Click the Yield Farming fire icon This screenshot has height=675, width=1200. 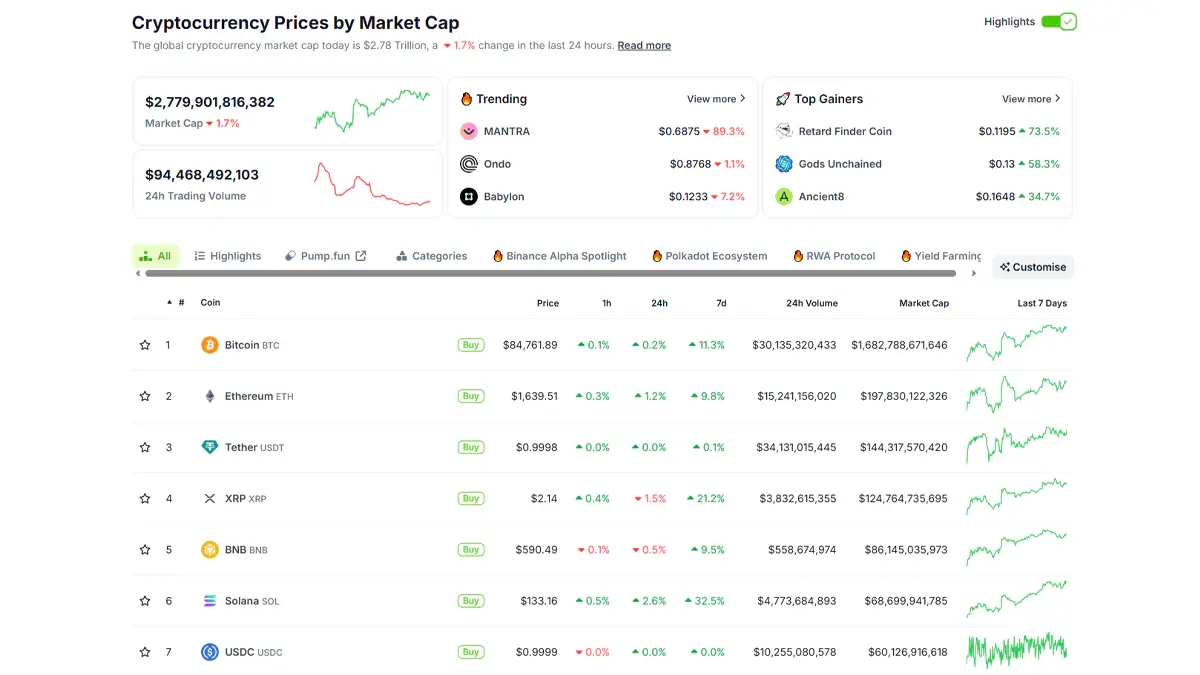point(906,256)
